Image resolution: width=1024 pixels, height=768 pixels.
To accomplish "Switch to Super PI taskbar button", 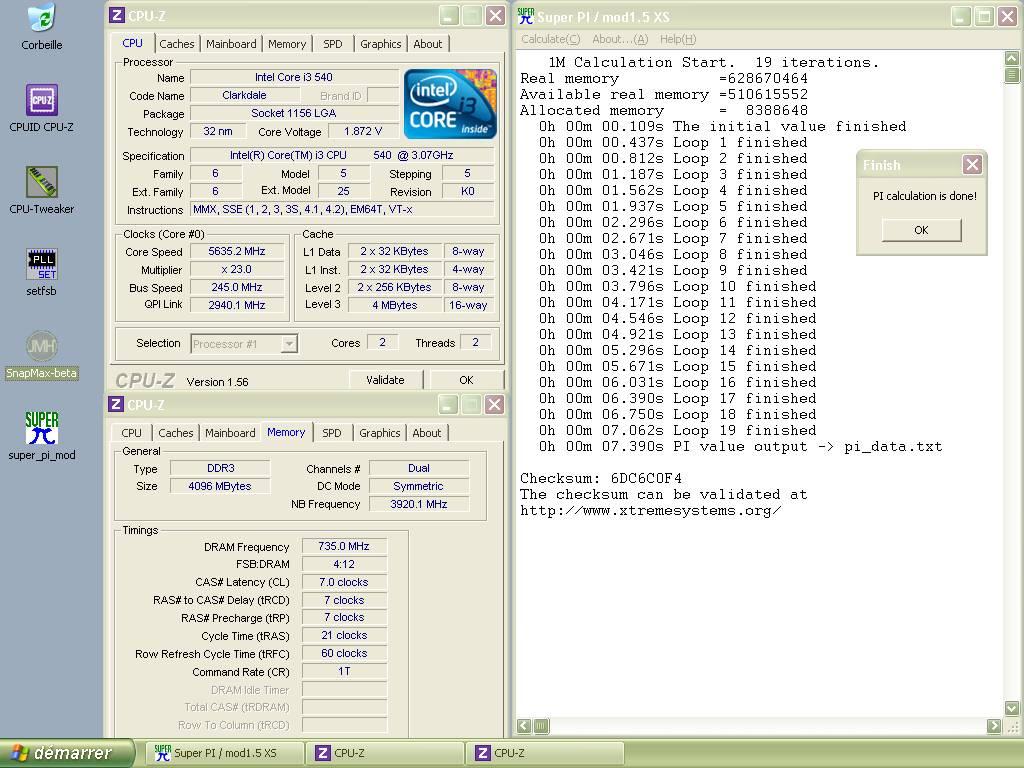I will pos(224,753).
